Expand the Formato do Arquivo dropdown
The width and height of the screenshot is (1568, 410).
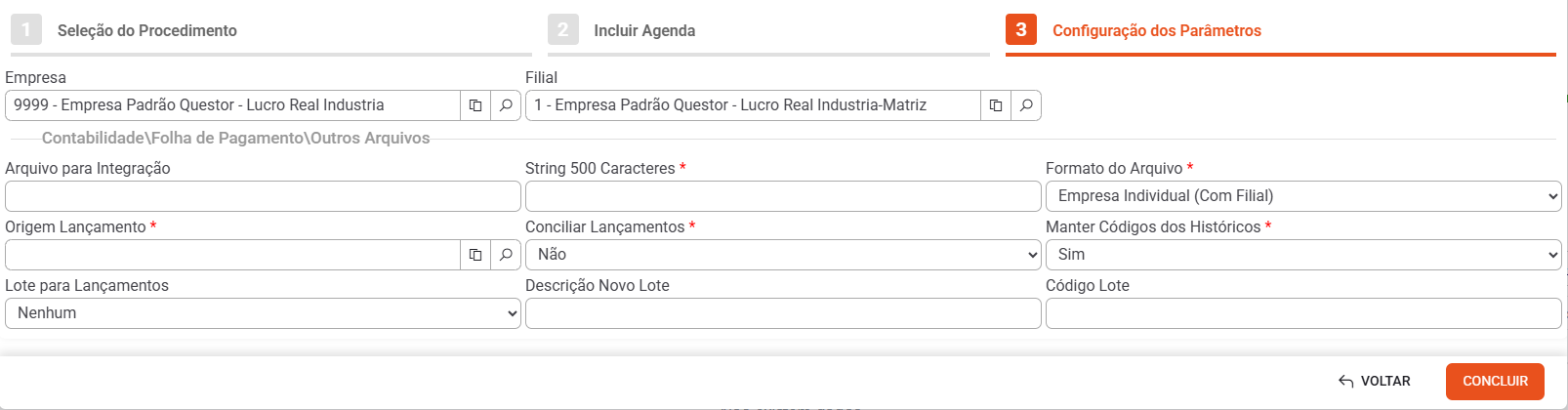coord(1303,196)
